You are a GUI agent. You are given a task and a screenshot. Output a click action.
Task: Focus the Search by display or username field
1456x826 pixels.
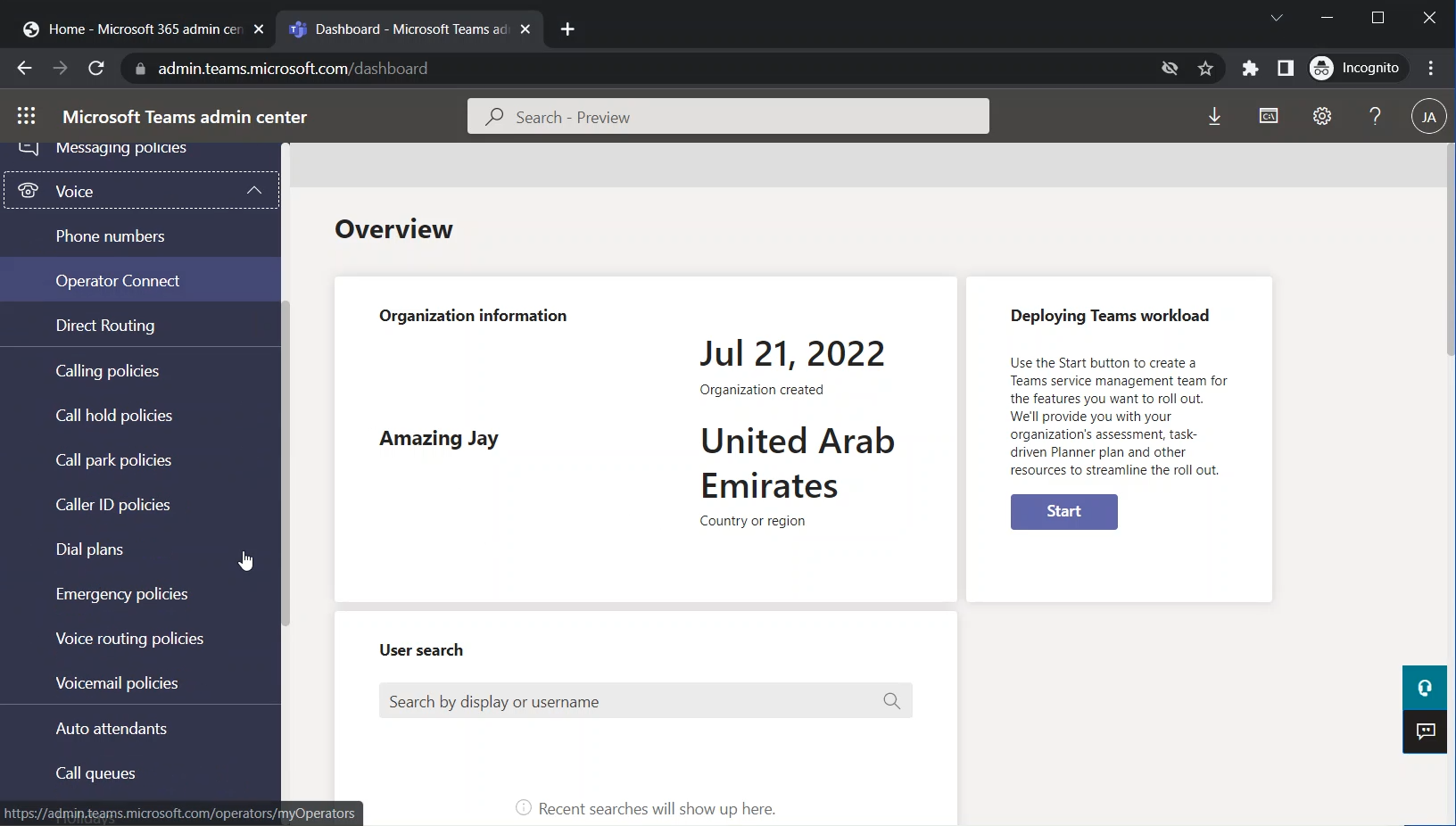click(629, 701)
